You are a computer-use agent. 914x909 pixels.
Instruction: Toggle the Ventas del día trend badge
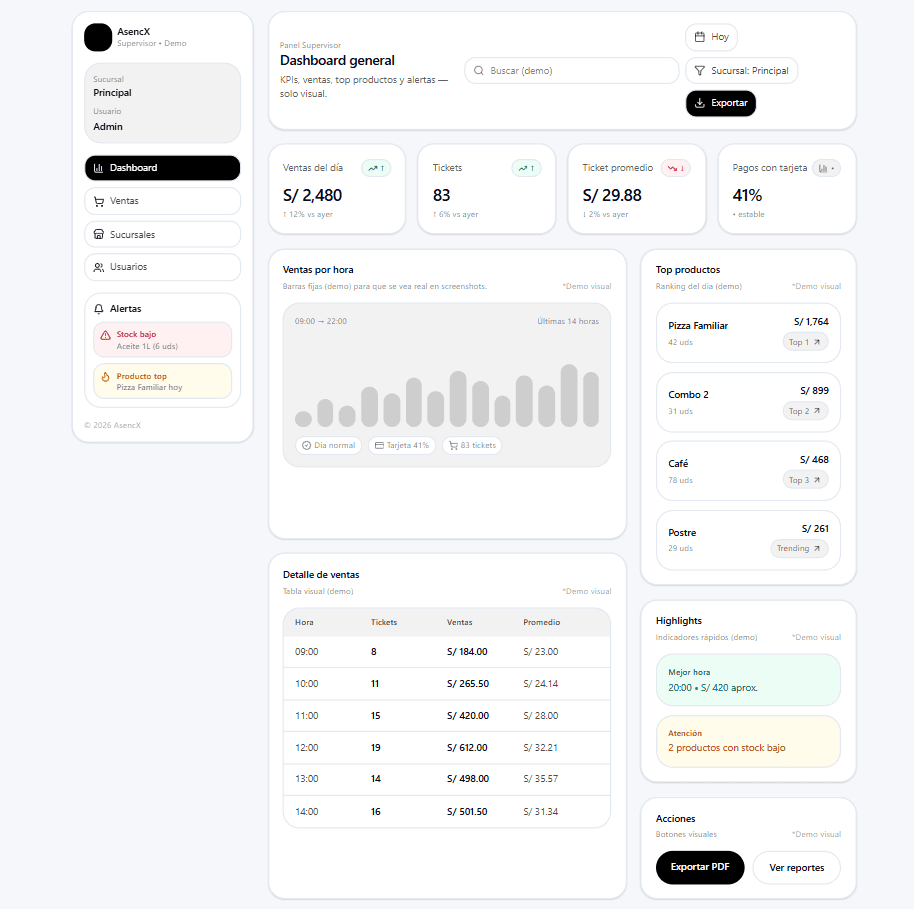tap(376, 168)
